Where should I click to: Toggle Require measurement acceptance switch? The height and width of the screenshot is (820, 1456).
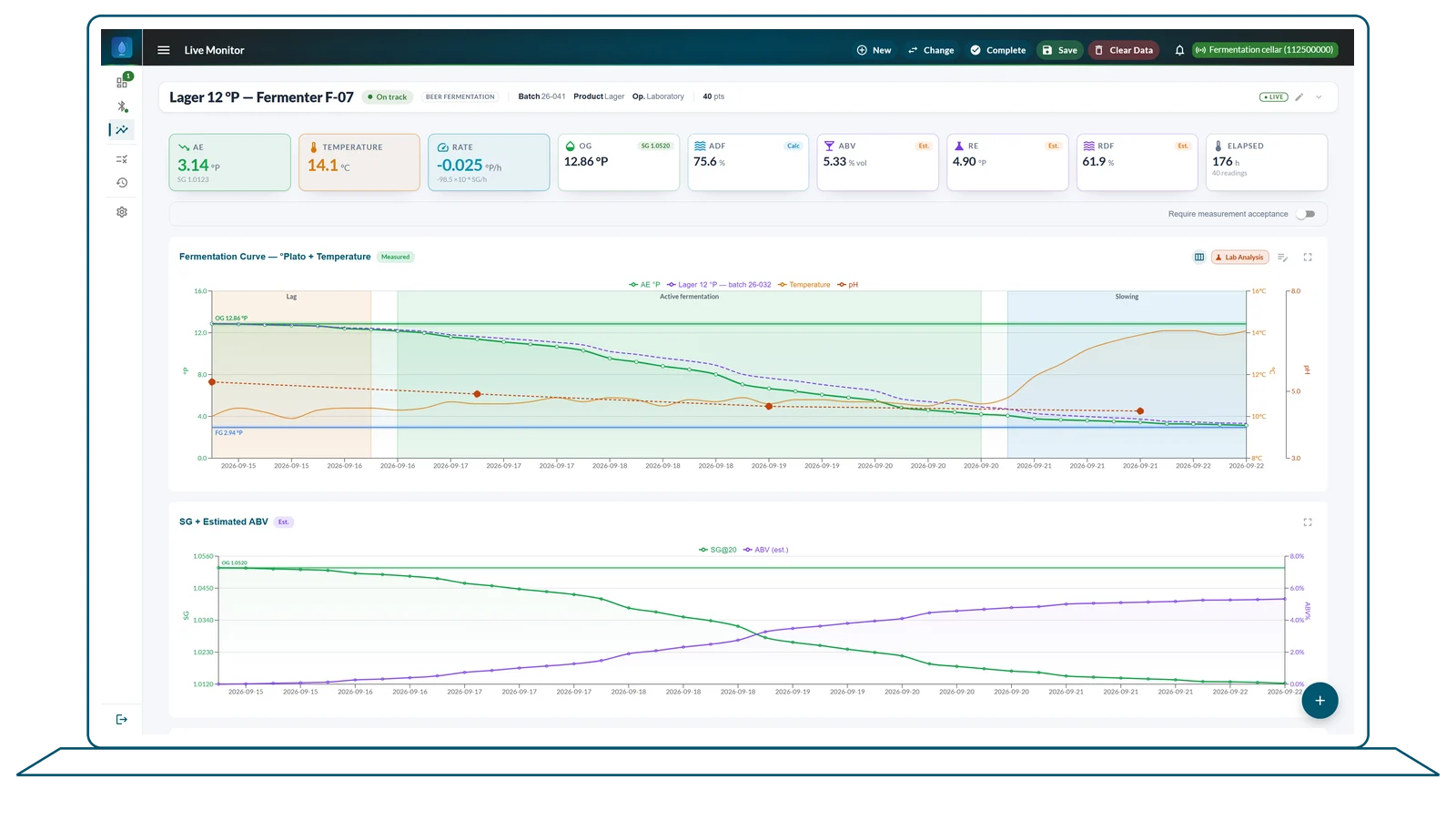1306,214
